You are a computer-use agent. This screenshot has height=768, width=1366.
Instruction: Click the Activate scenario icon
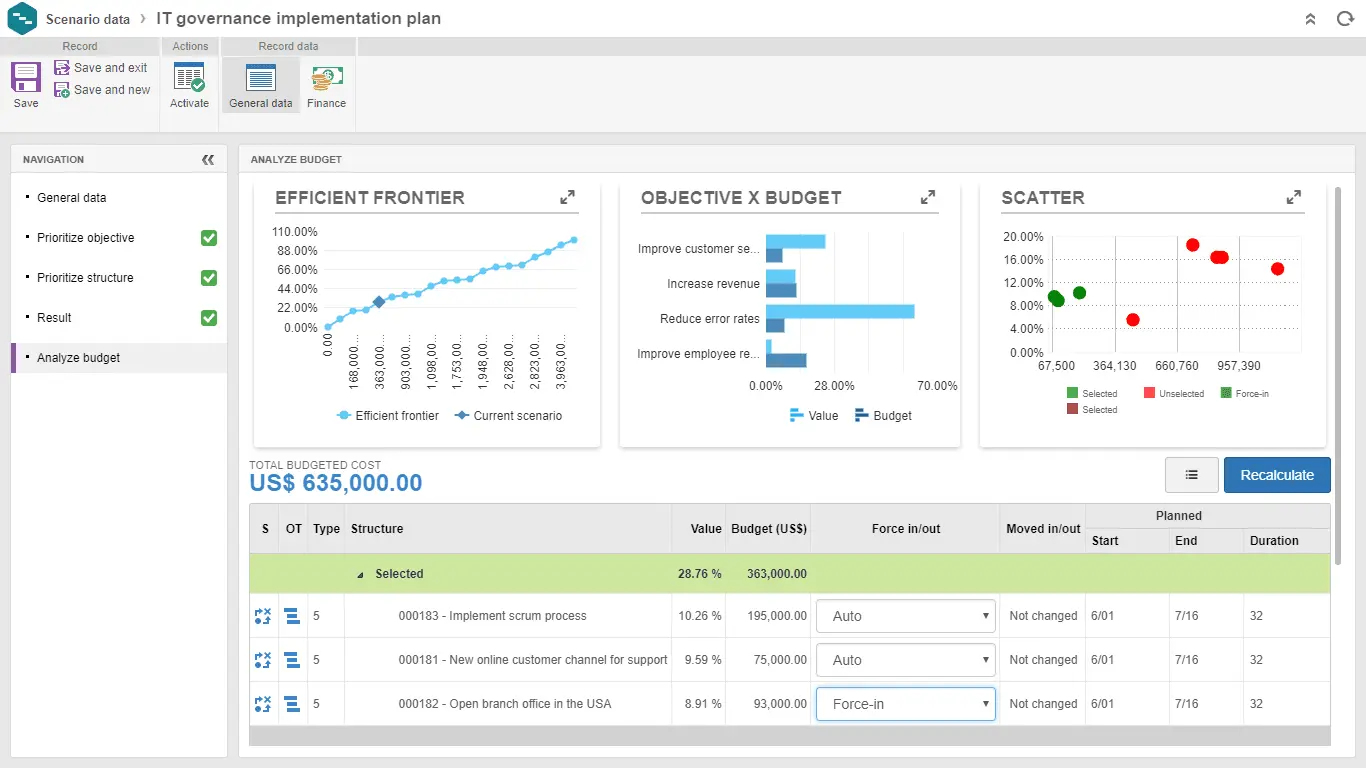pyautogui.click(x=189, y=78)
